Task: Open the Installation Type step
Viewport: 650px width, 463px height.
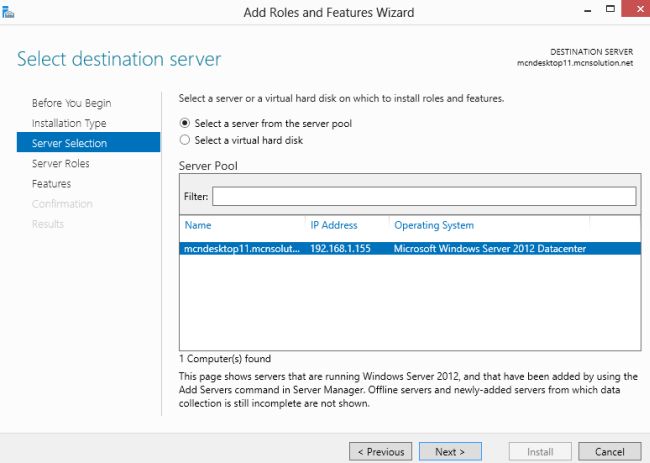Action: click(69, 123)
